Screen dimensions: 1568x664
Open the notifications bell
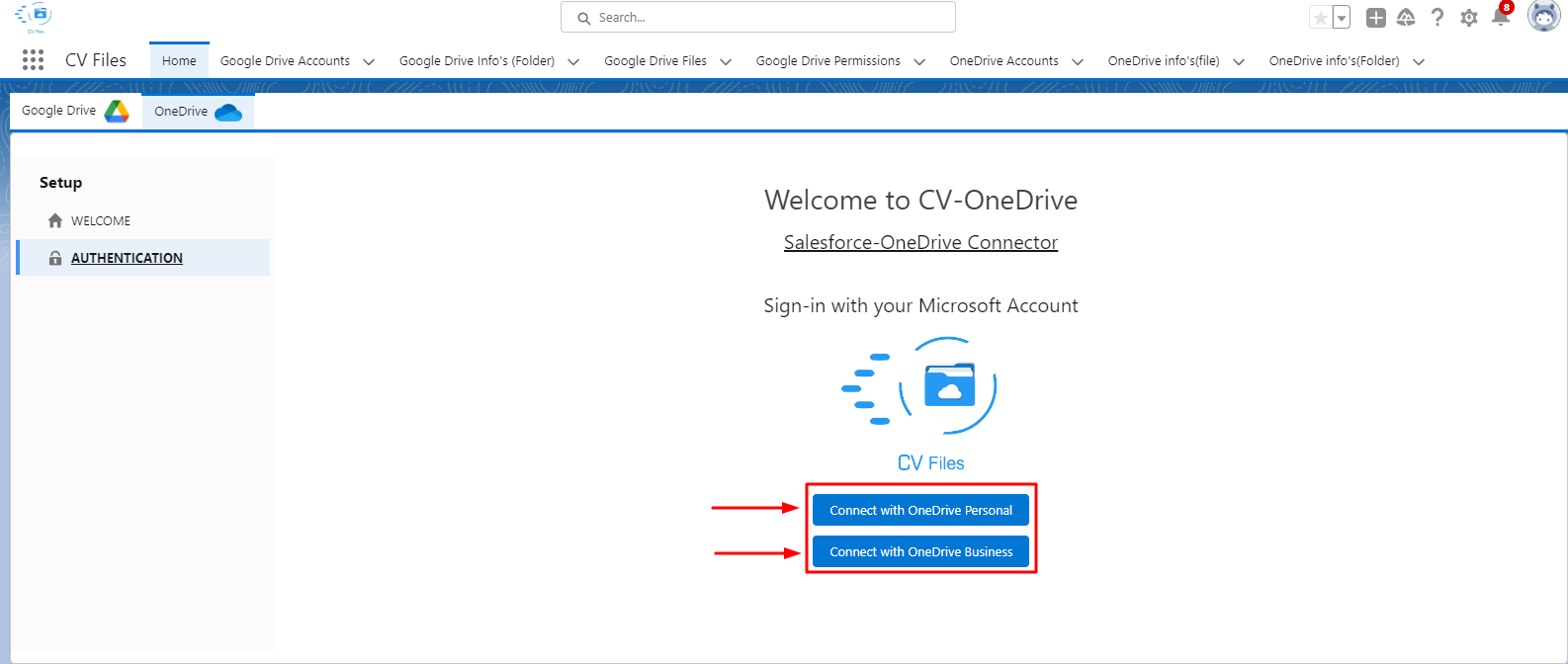(1501, 17)
